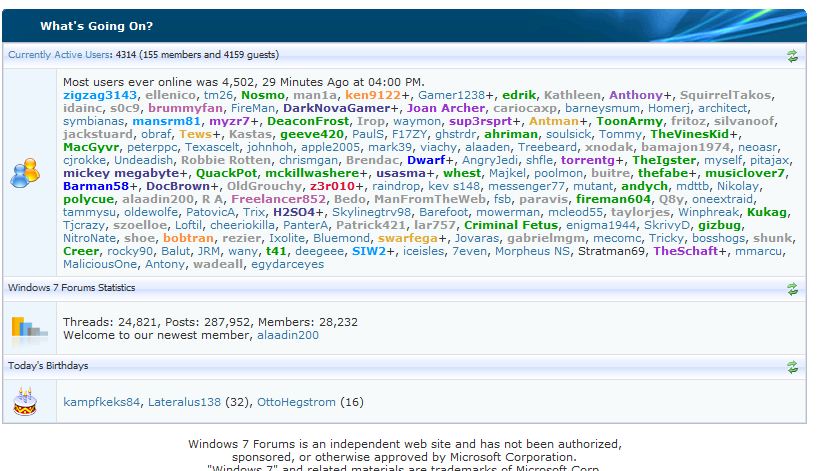Image resolution: width=832 pixels, height=471 pixels.
Task: Open OttoHegstrom's birthday profile link
Action: pyautogui.click(x=296, y=403)
